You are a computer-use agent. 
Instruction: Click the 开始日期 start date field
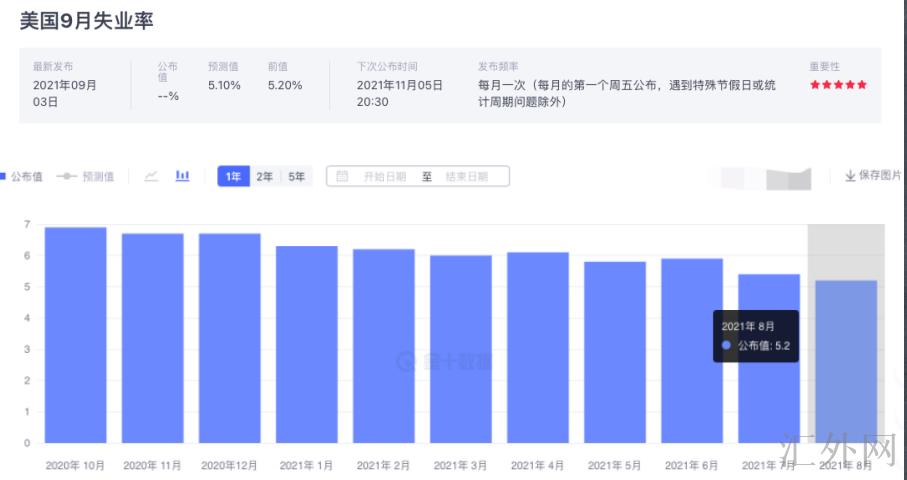coord(384,176)
